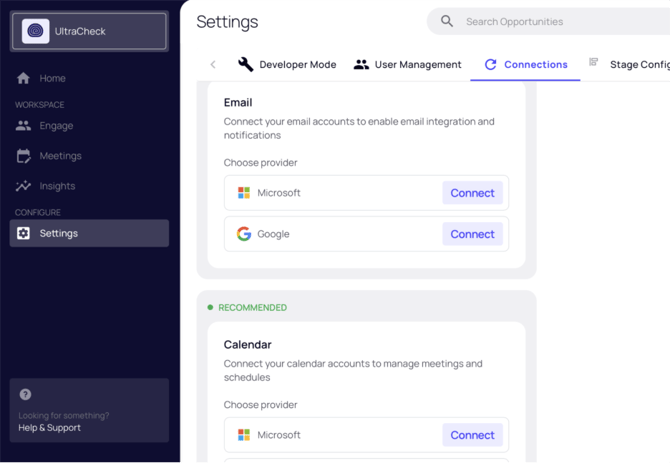This screenshot has height=463, width=670.
Task: Click the RECOMMENDED label
Action: point(253,308)
